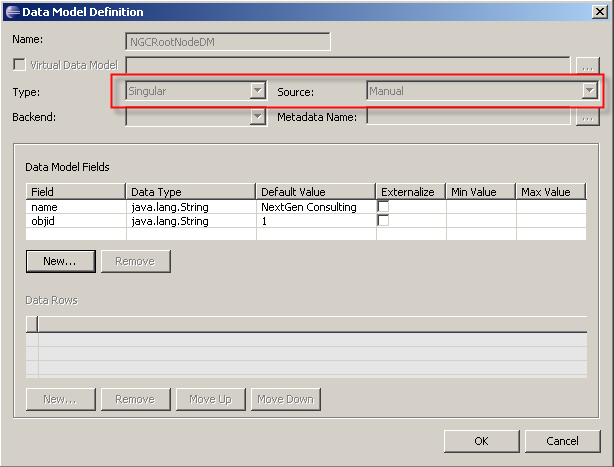The width and height of the screenshot is (614, 467).
Task: Open the Source dropdown showing Manual
Action: pos(589,91)
